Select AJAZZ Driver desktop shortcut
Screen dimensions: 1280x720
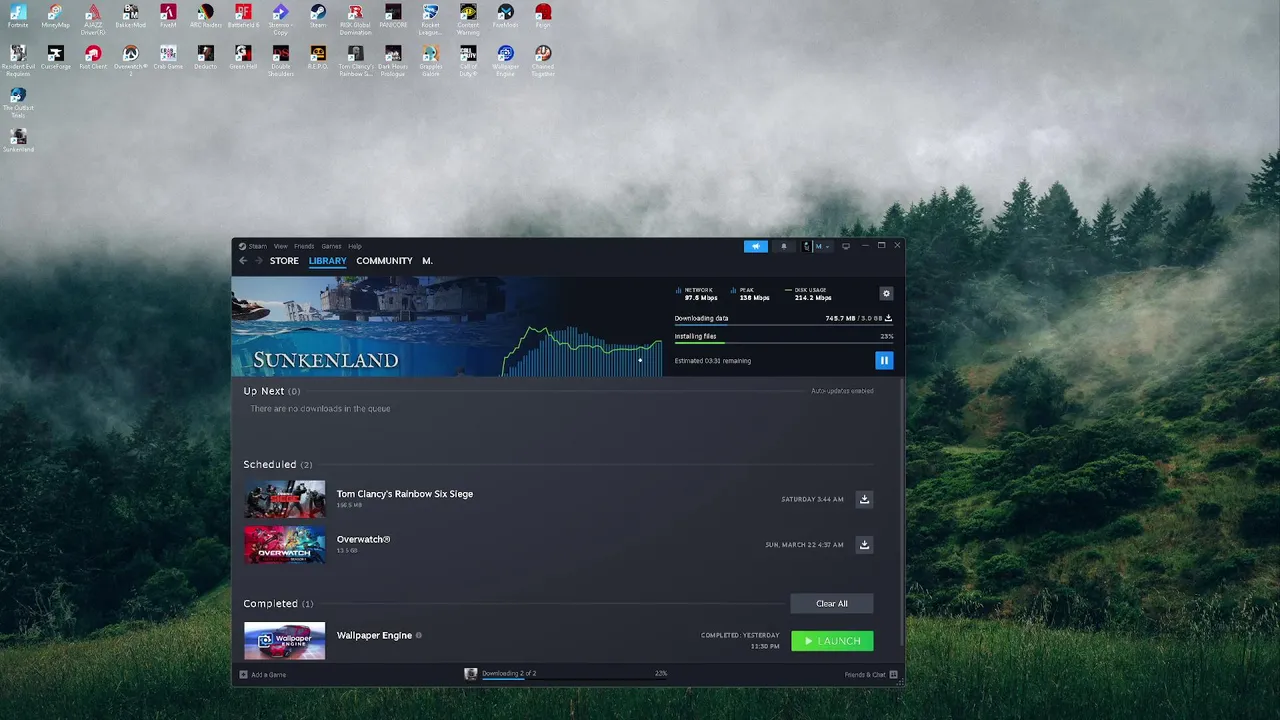pos(92,20)
